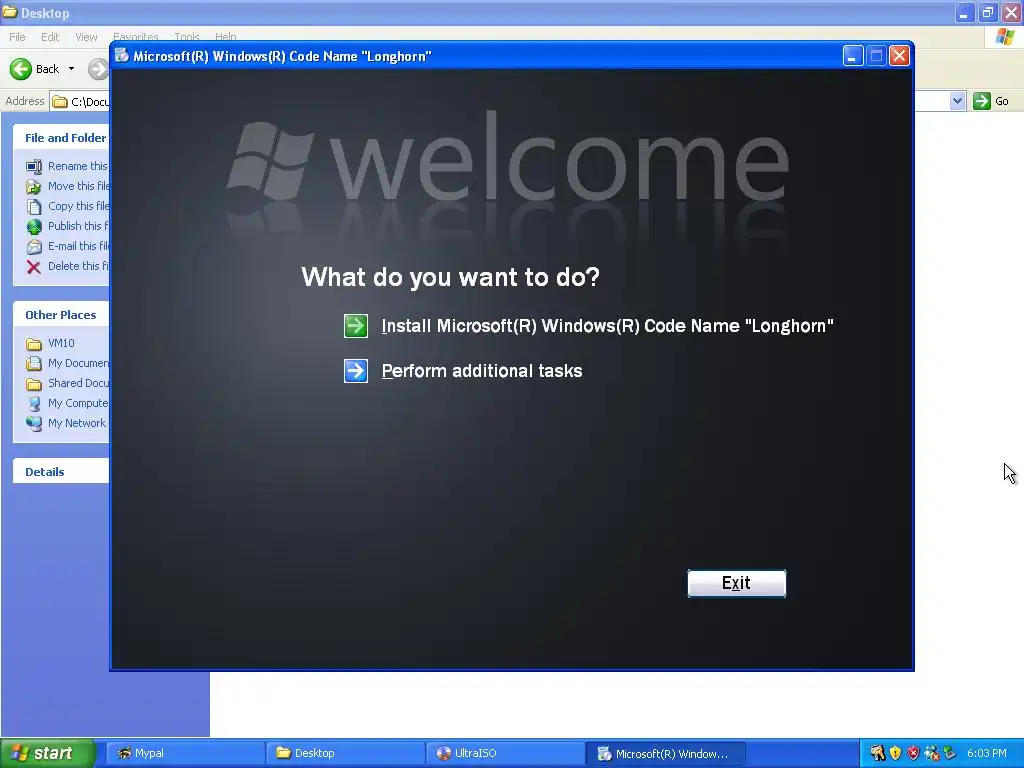
Task: Open the Back history dropdown arrow
Action: (x=71, y=69)
